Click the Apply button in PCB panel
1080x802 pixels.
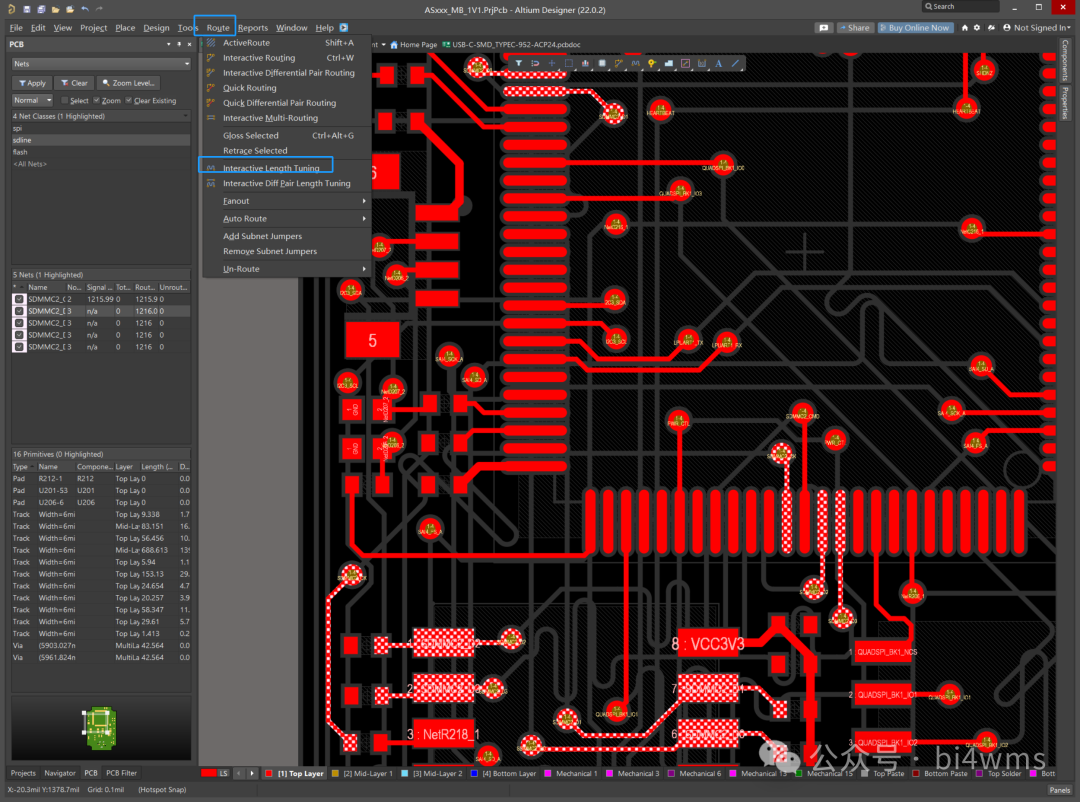coord(31,83)
